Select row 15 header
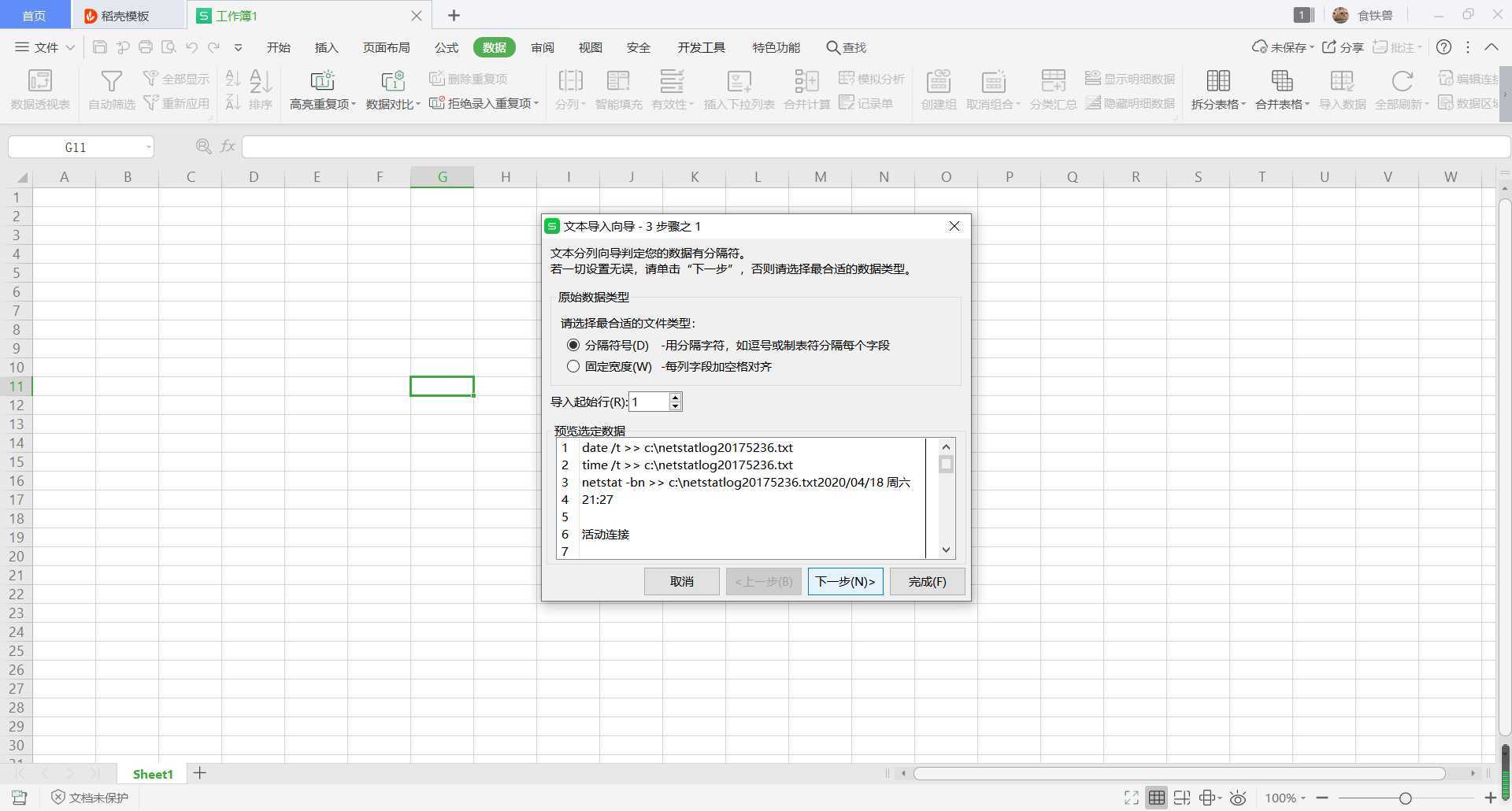The width and height of the screenshot is (1512, 811). pos(17,461)
